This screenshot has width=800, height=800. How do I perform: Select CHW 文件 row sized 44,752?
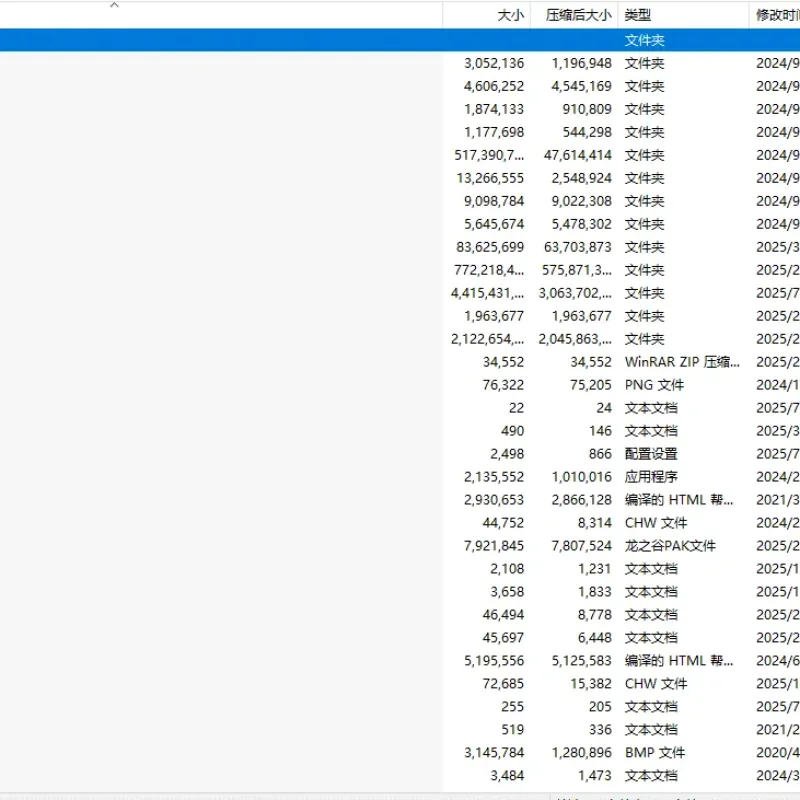click(x=400, y=522)
